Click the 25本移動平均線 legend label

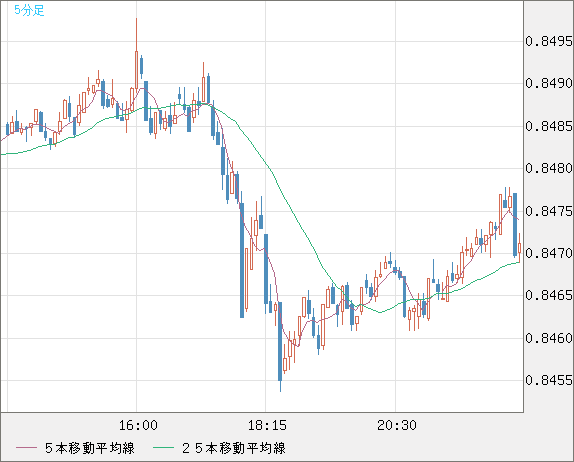click(x=234, y=448)
